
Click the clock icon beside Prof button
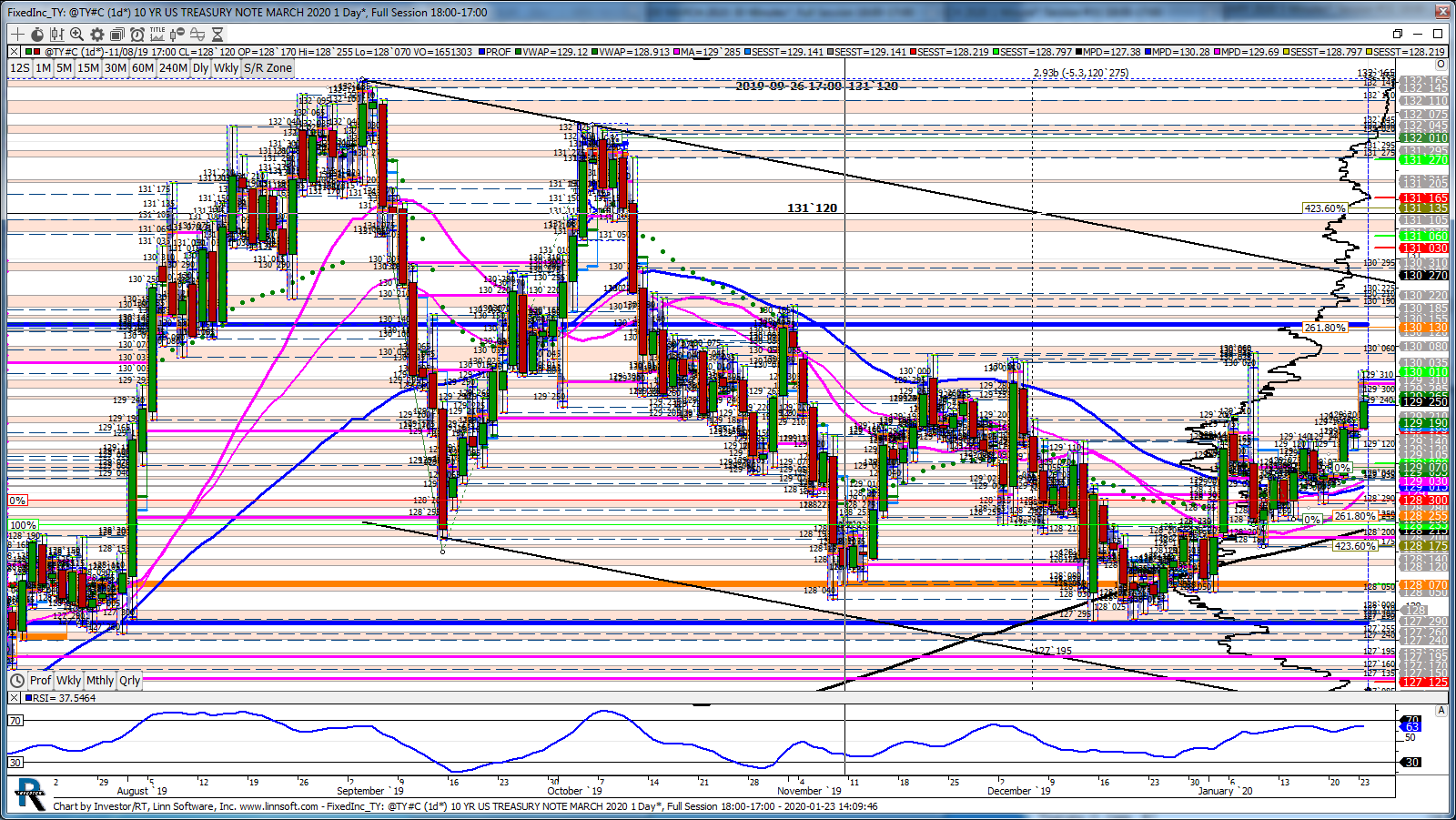[x=17, y=680]
